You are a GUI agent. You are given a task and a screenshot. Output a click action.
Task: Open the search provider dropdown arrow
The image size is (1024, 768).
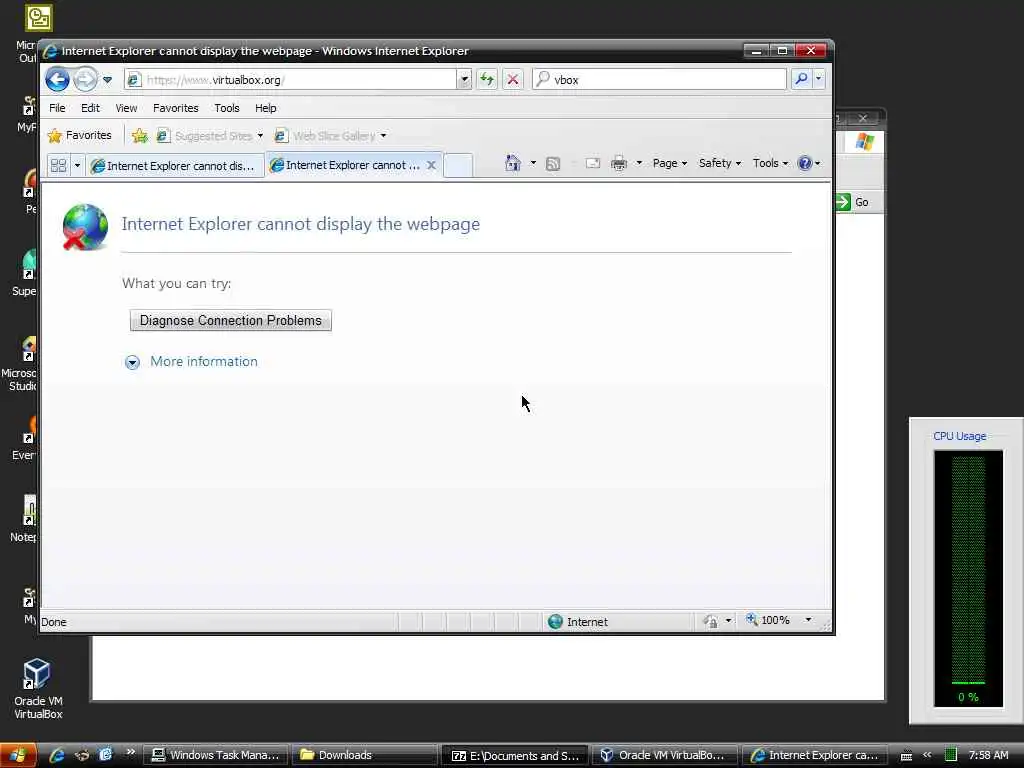(x=818, y=80)
